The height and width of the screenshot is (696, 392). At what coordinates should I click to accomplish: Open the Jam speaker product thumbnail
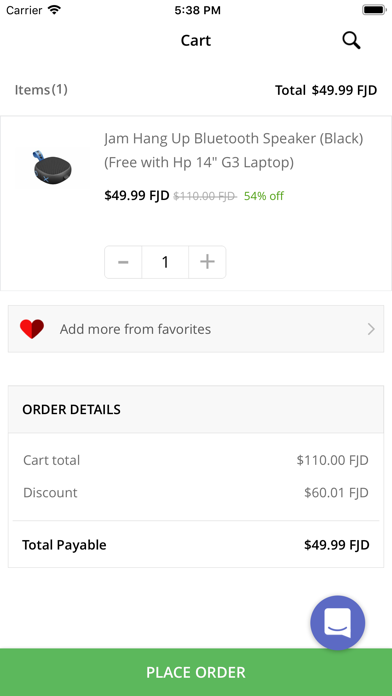click(52, 167)
